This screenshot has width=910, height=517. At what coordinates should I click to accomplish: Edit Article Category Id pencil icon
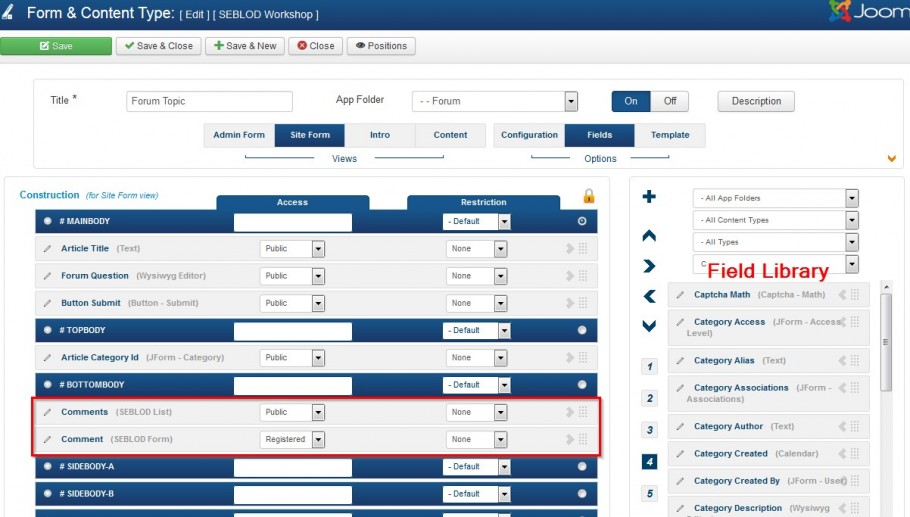click(47, 357)
